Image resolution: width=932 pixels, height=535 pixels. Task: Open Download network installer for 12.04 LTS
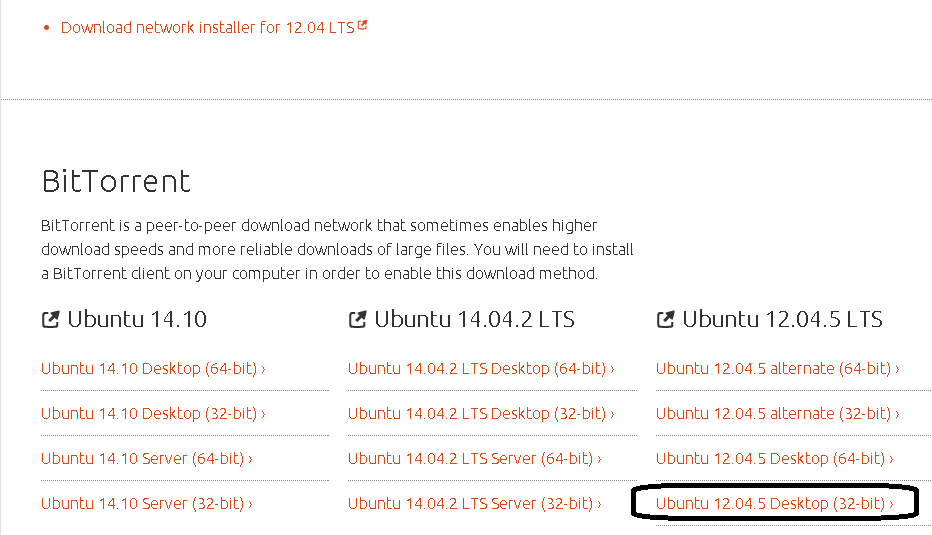[207, 28]
